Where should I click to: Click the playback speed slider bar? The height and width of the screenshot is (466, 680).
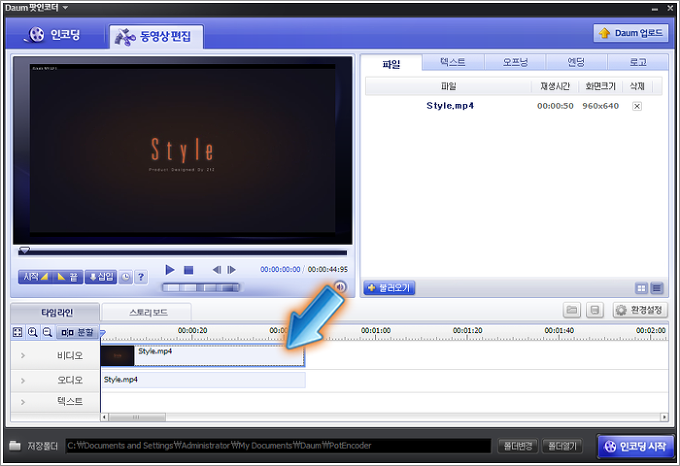click(x=201, y=287)
